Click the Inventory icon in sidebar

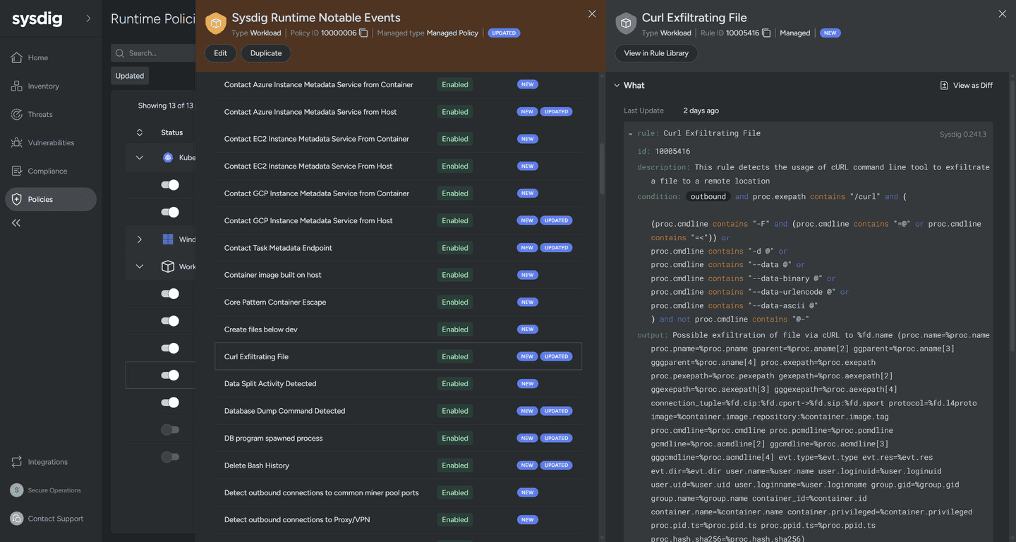click(x=17, y=86)
